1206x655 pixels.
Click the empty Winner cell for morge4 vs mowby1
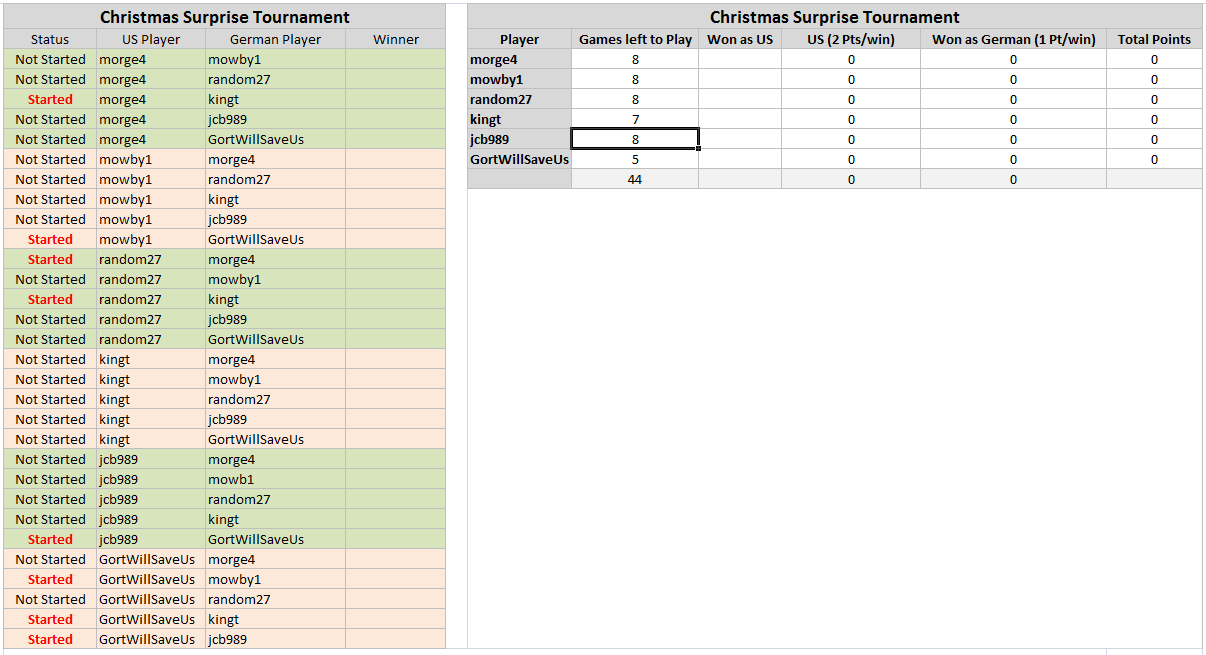pos(396,59)
